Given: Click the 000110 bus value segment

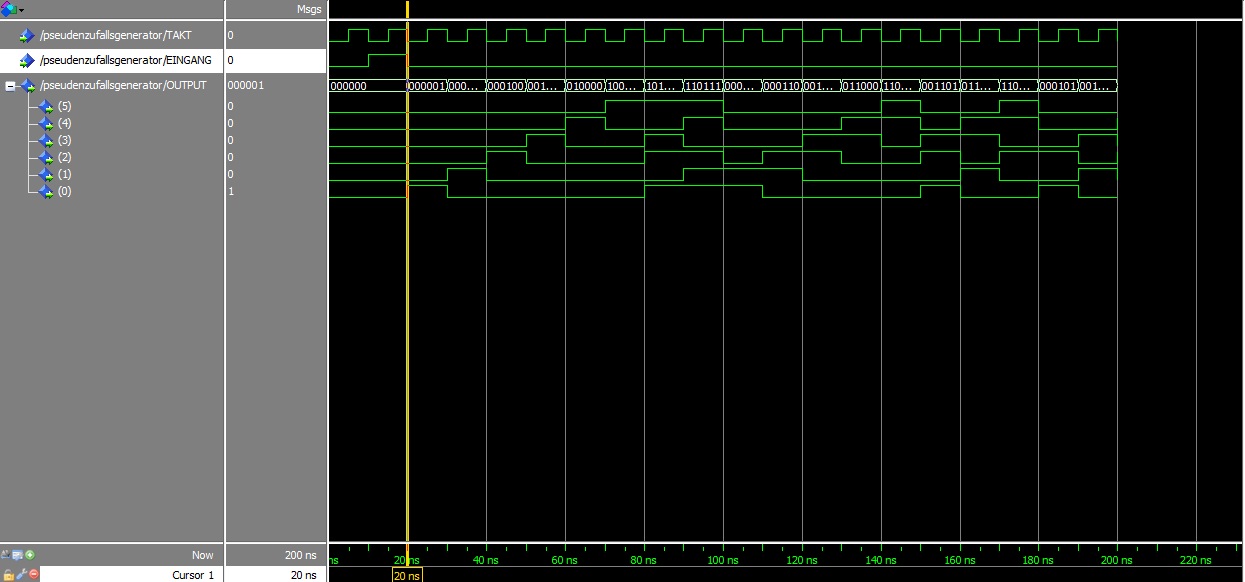Looking at the screenshot, I should 782,86.
